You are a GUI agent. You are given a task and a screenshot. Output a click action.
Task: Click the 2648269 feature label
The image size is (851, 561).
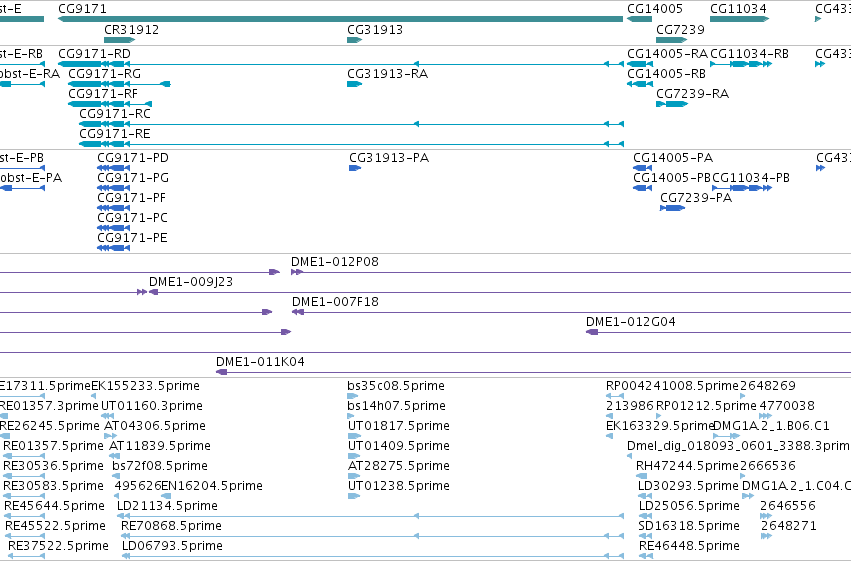click(x=768, y=386)
